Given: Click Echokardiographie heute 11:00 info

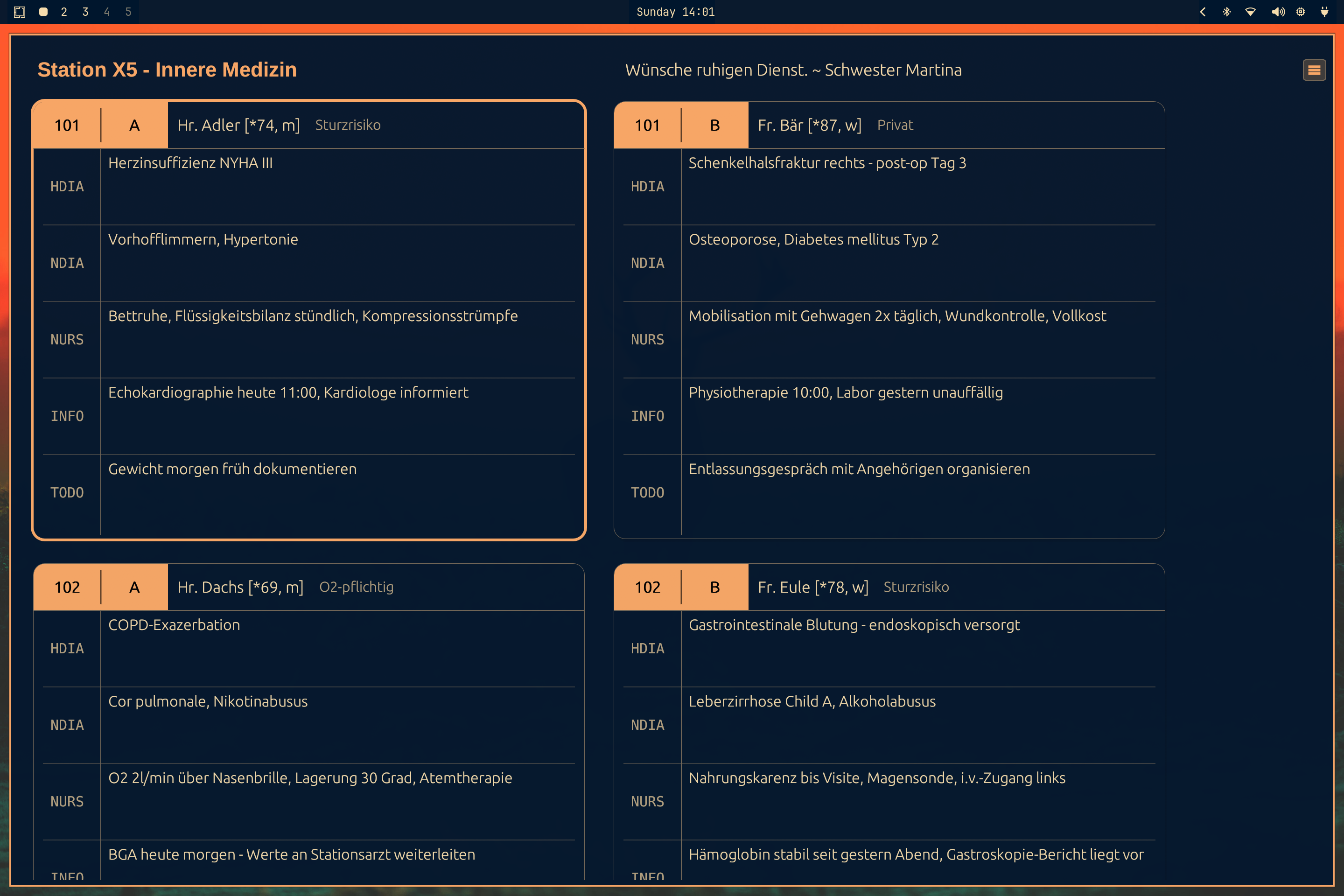Looking at the screenshot, I should tap(288, 392).
